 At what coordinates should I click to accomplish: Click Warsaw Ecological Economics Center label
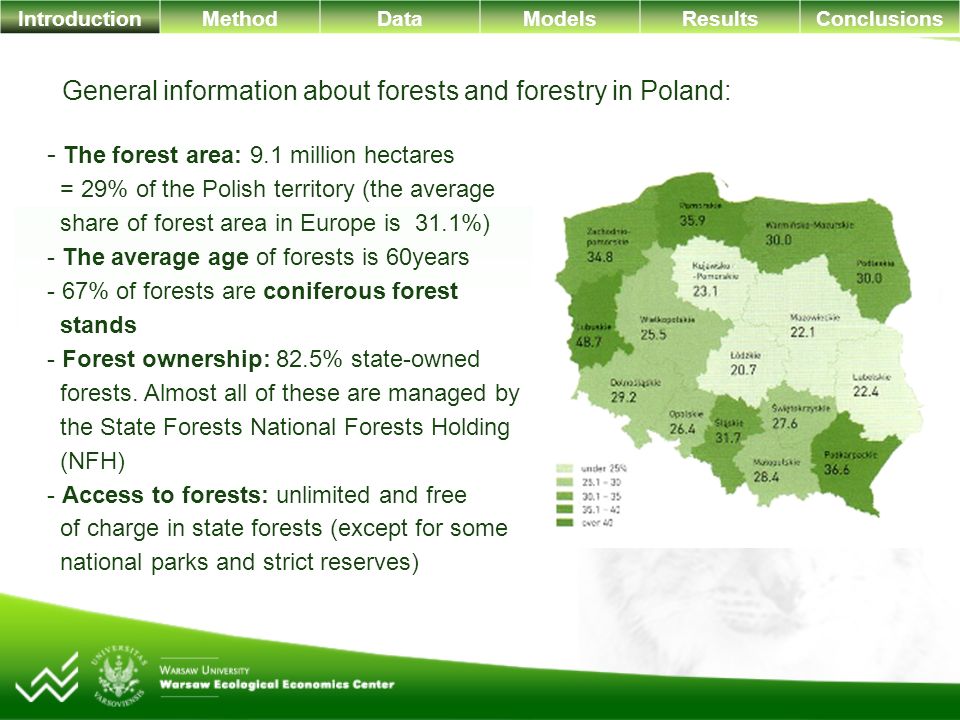277,684
